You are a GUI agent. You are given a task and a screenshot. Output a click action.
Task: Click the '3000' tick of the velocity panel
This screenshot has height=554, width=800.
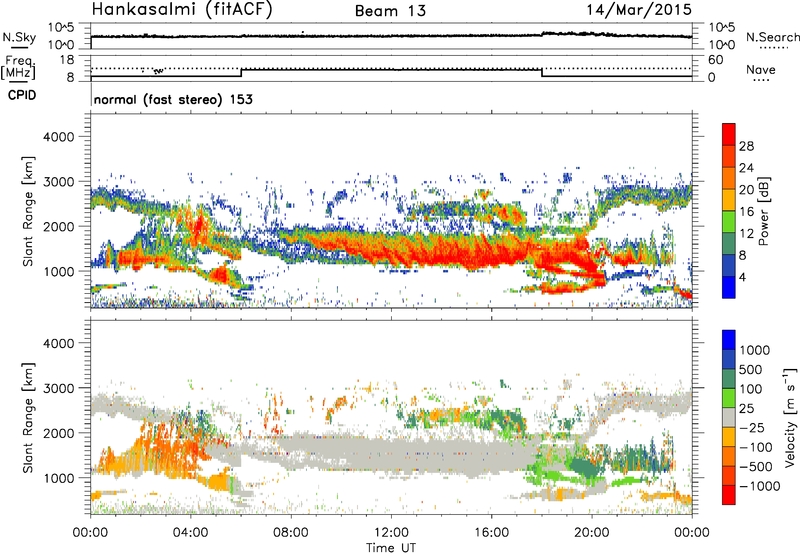58,388
